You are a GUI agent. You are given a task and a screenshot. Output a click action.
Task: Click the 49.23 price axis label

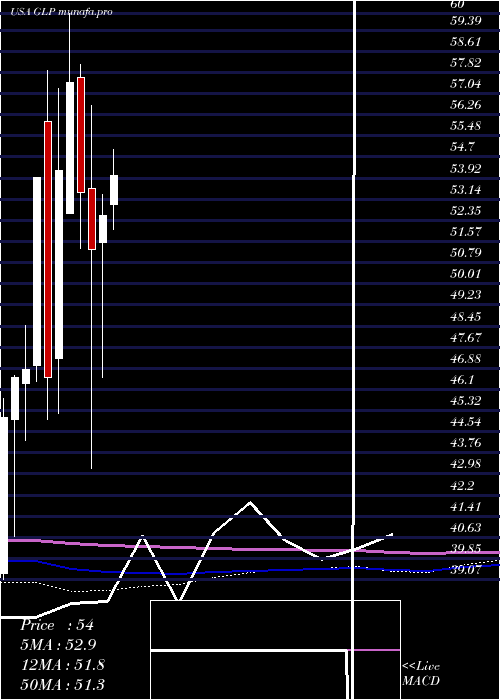[x=466, y=295]
